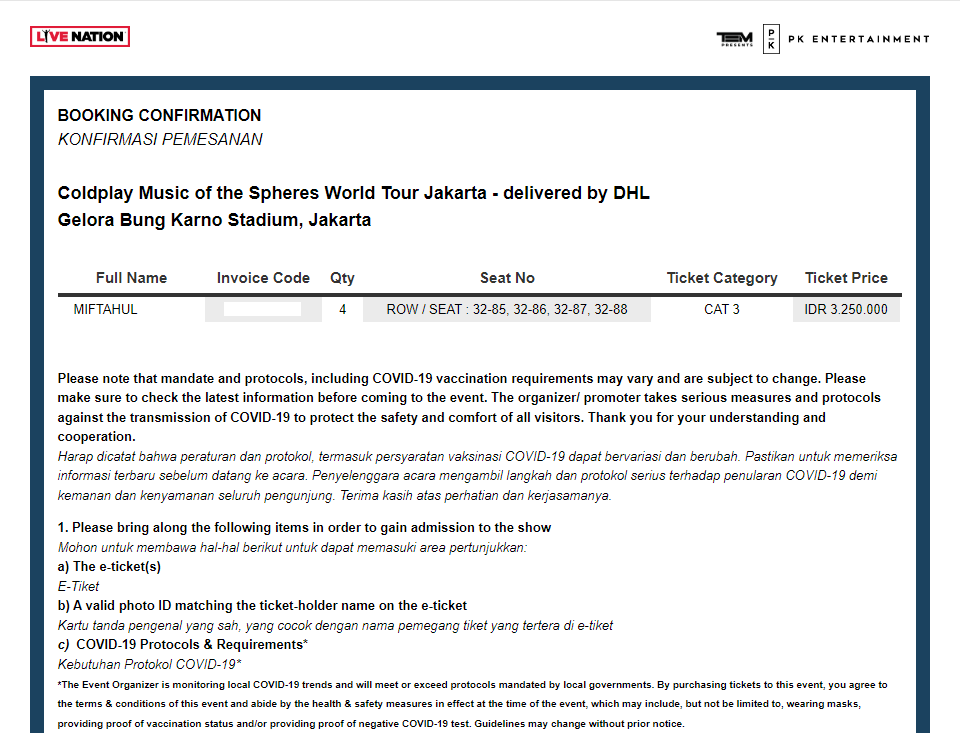Click the Coldplay Music of the Spheres event title

(353, 193)
